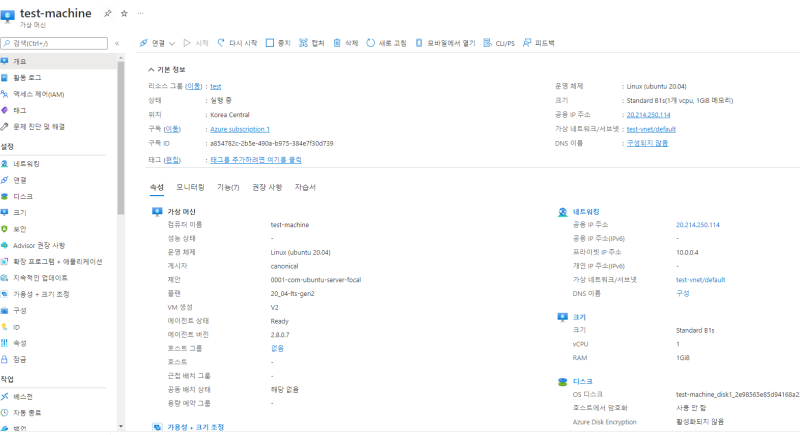
Task: Click the 중지 stop button
Action: click(x=278, y=43)
